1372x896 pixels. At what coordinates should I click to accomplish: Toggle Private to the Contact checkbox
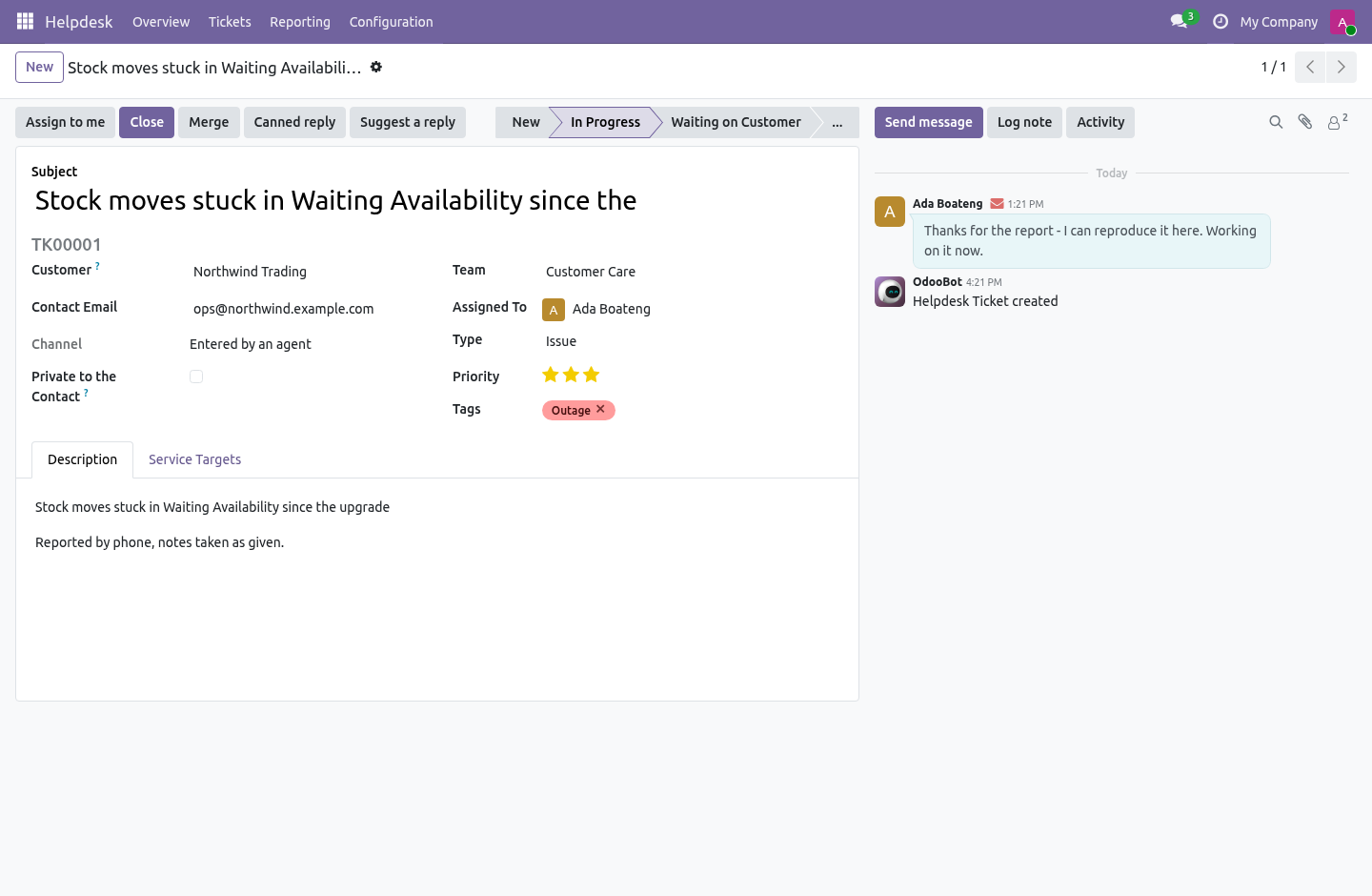pyautogui.click(x=196, y=377)
